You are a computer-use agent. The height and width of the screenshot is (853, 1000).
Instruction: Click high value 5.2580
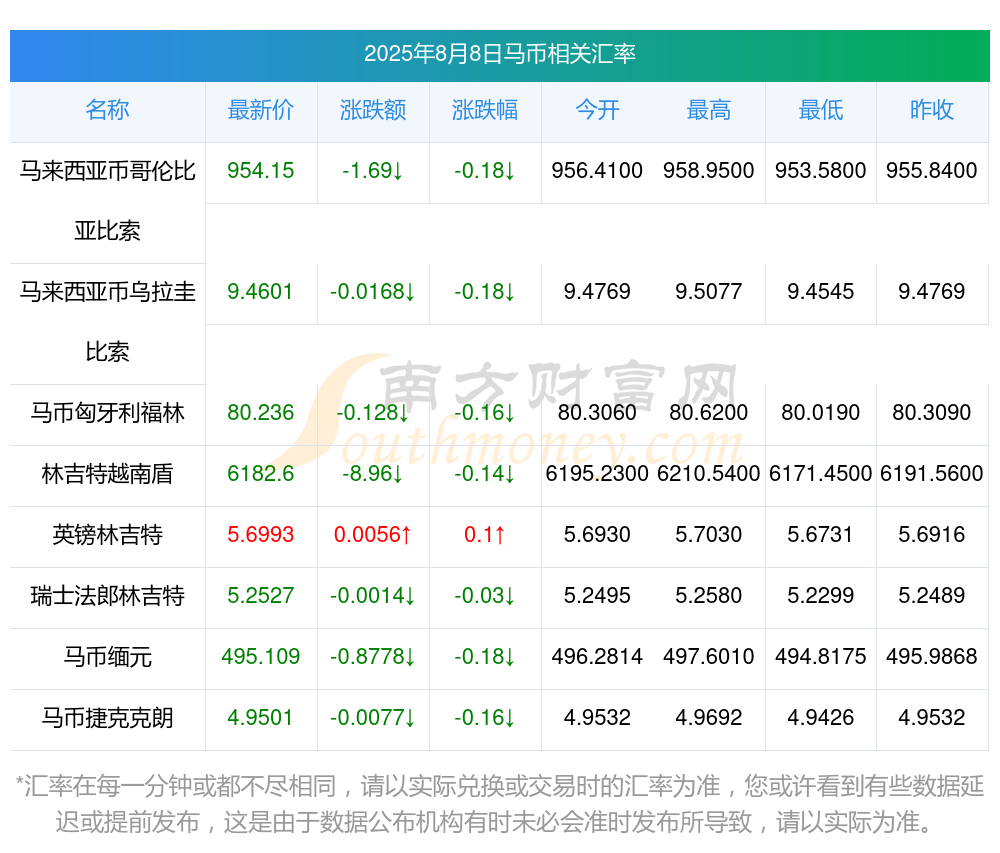click(x=709, y=596)
